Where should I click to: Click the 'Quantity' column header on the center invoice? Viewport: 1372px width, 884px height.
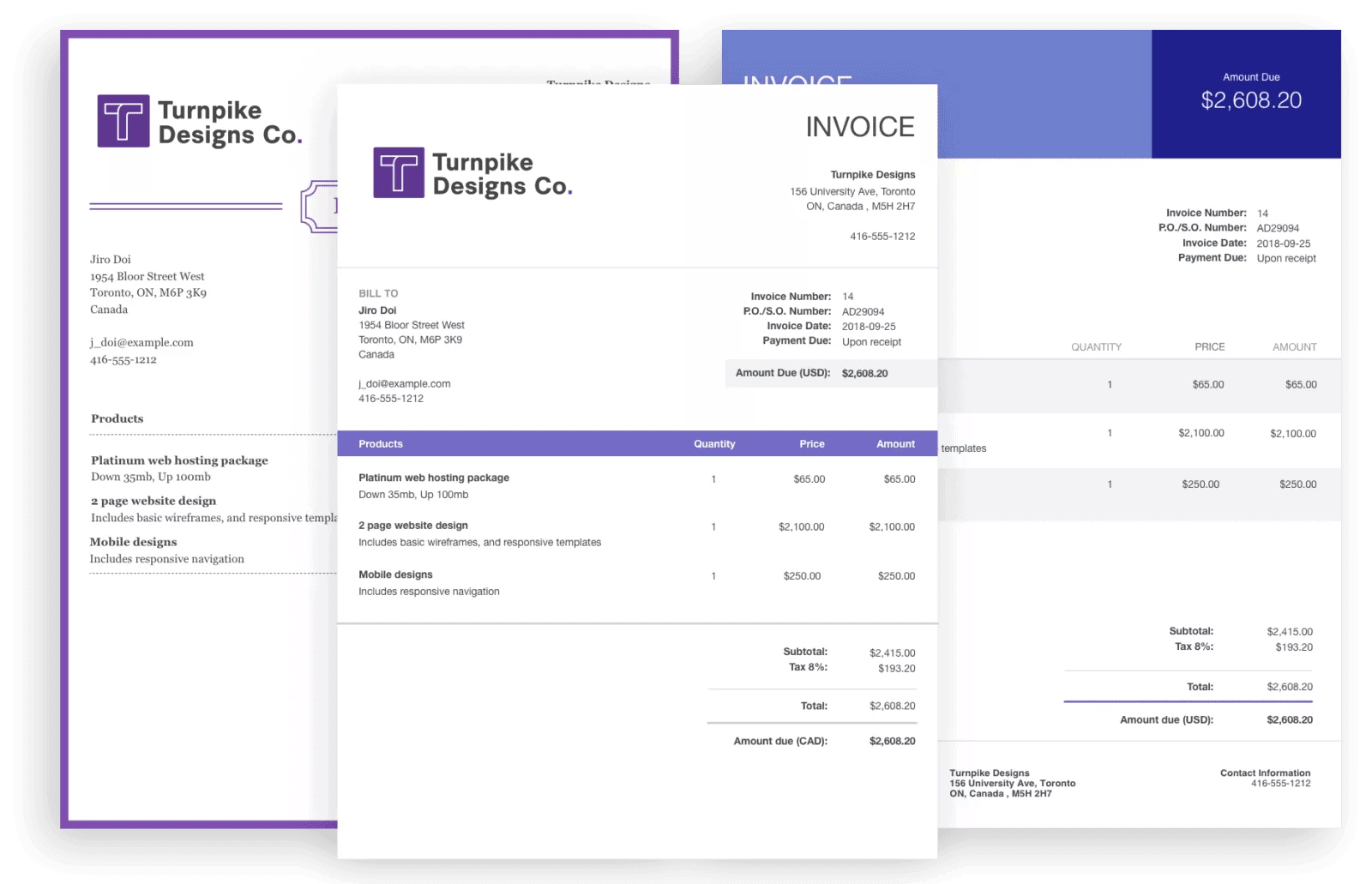click(x=714, y=444)
